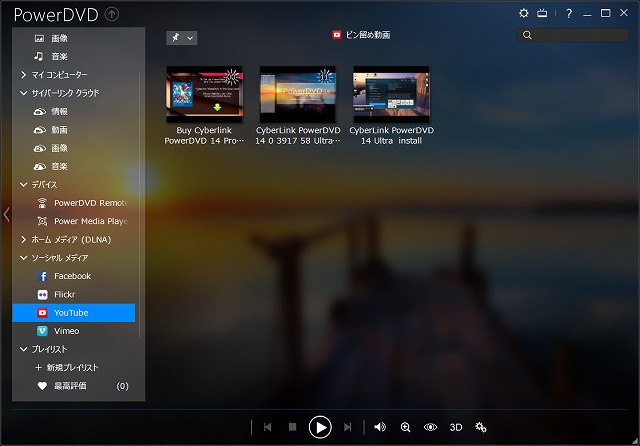This screenshot has width=640, height=446.
Task: Expand マイ コンピューター node
Action: pyautogui.click(x=23, y=75)
